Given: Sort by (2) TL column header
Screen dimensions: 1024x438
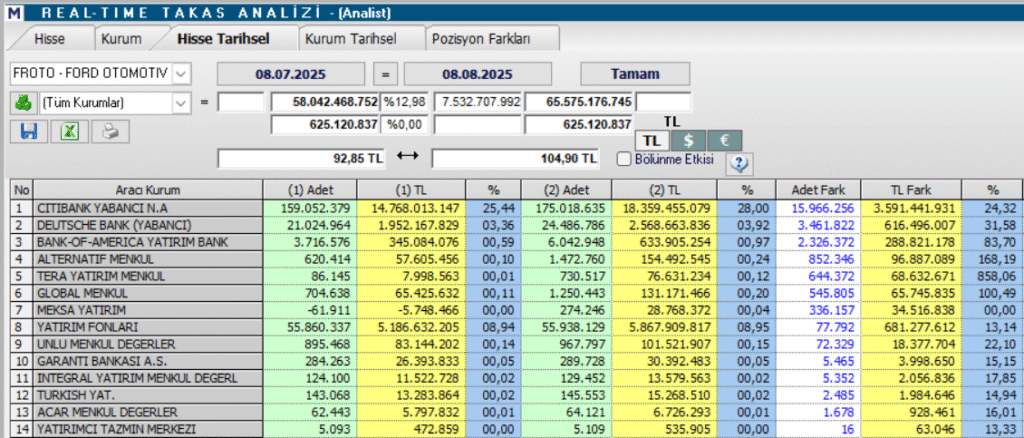Looking at the screenshot, I should [664, 191].
